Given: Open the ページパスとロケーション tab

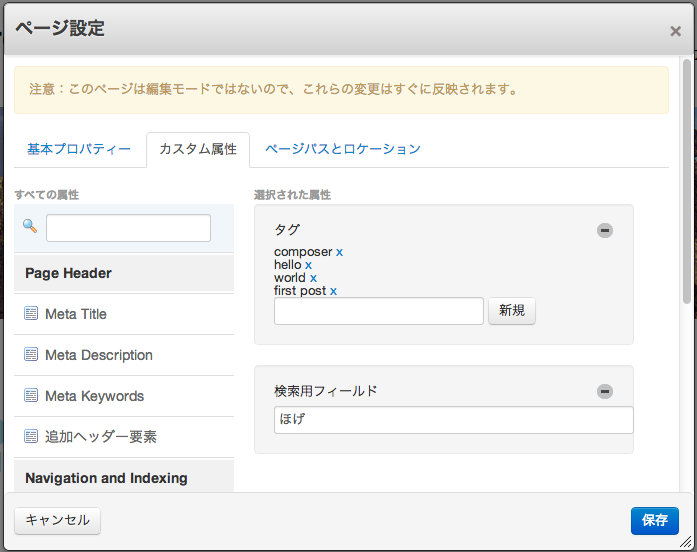Looking at the screenshot, I should coord(343,149).
